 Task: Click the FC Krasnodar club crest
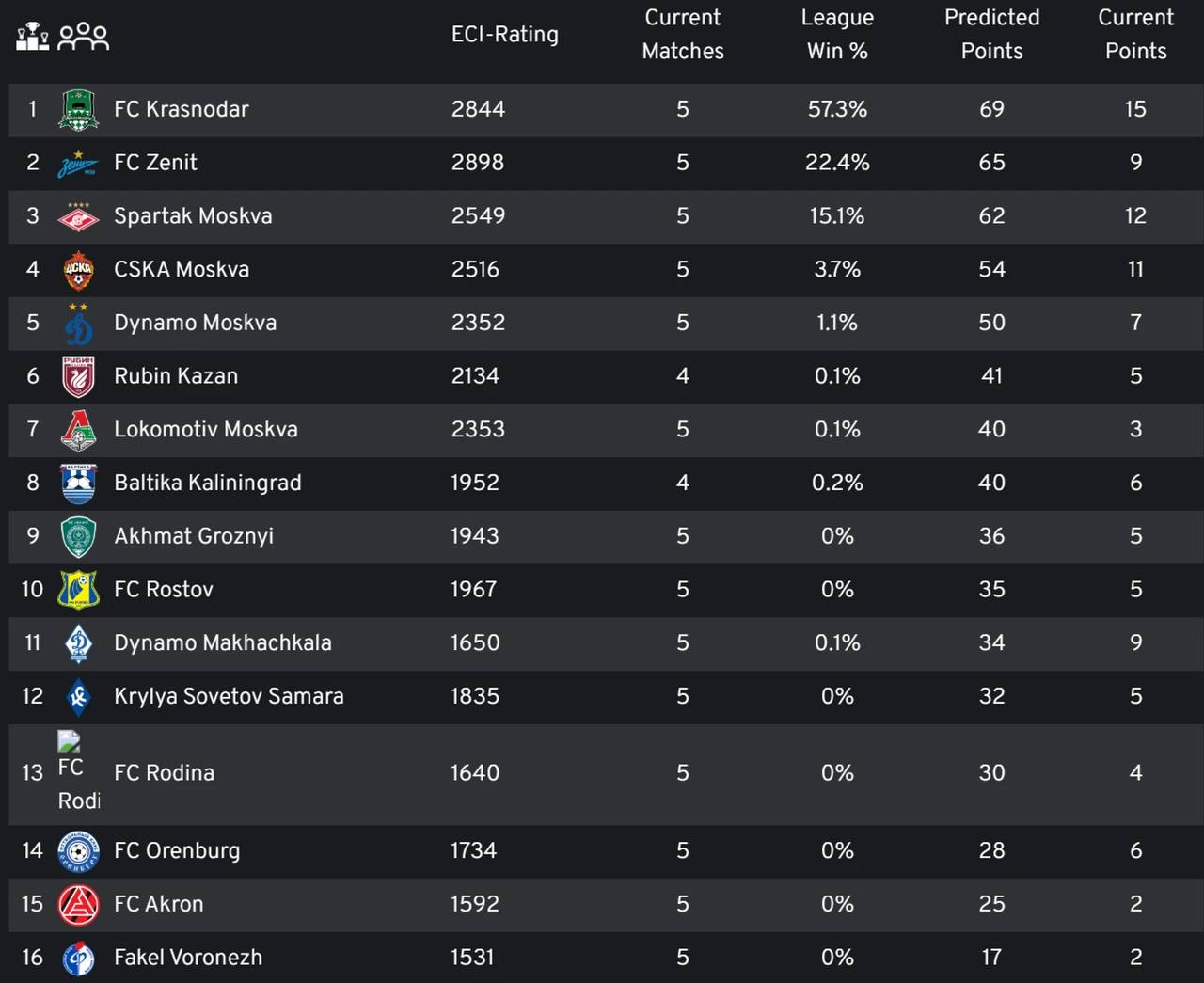coord(79,110)
